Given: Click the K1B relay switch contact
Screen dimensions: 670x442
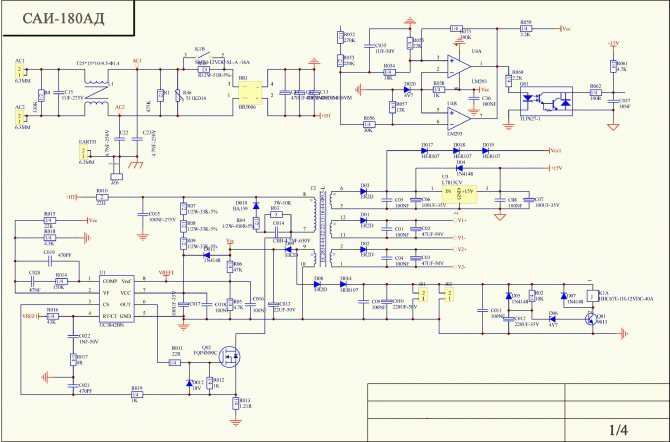Looking at the screenshot, I should point(205,56).
